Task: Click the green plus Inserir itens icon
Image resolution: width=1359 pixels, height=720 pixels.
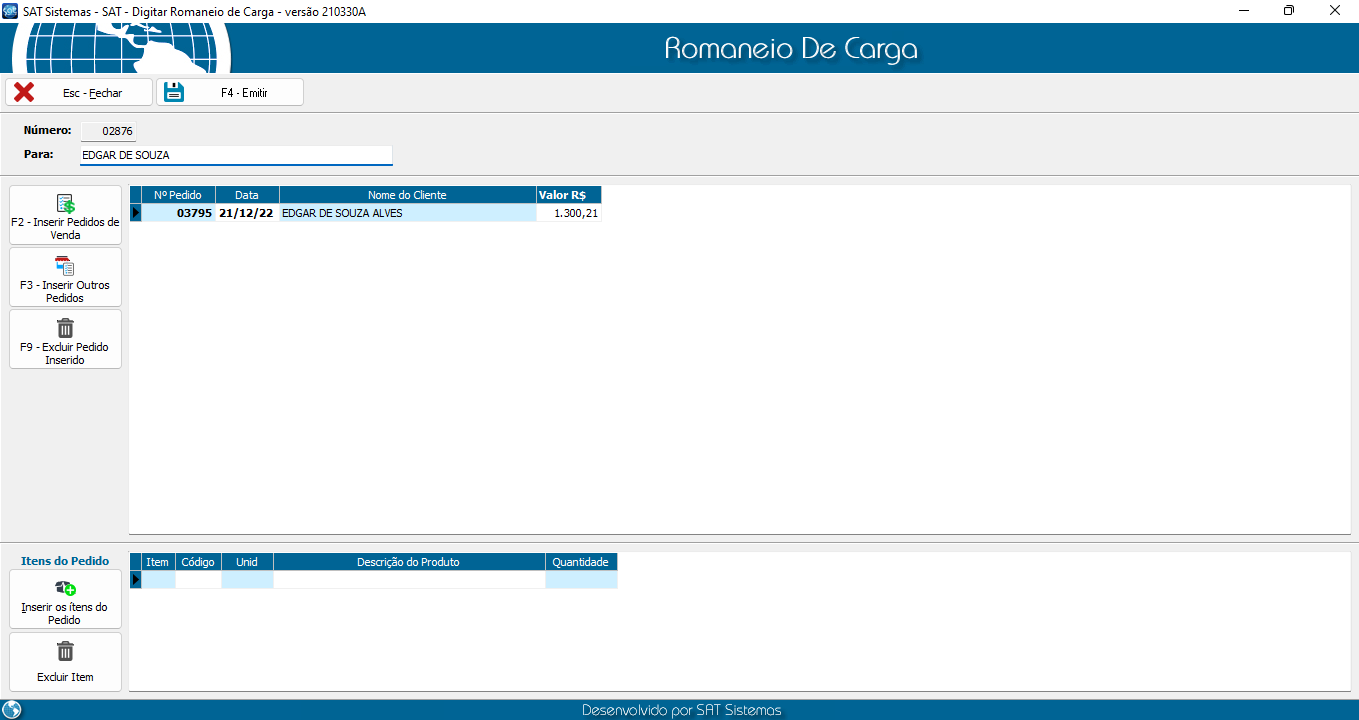Action: click(x=65, y=589)
